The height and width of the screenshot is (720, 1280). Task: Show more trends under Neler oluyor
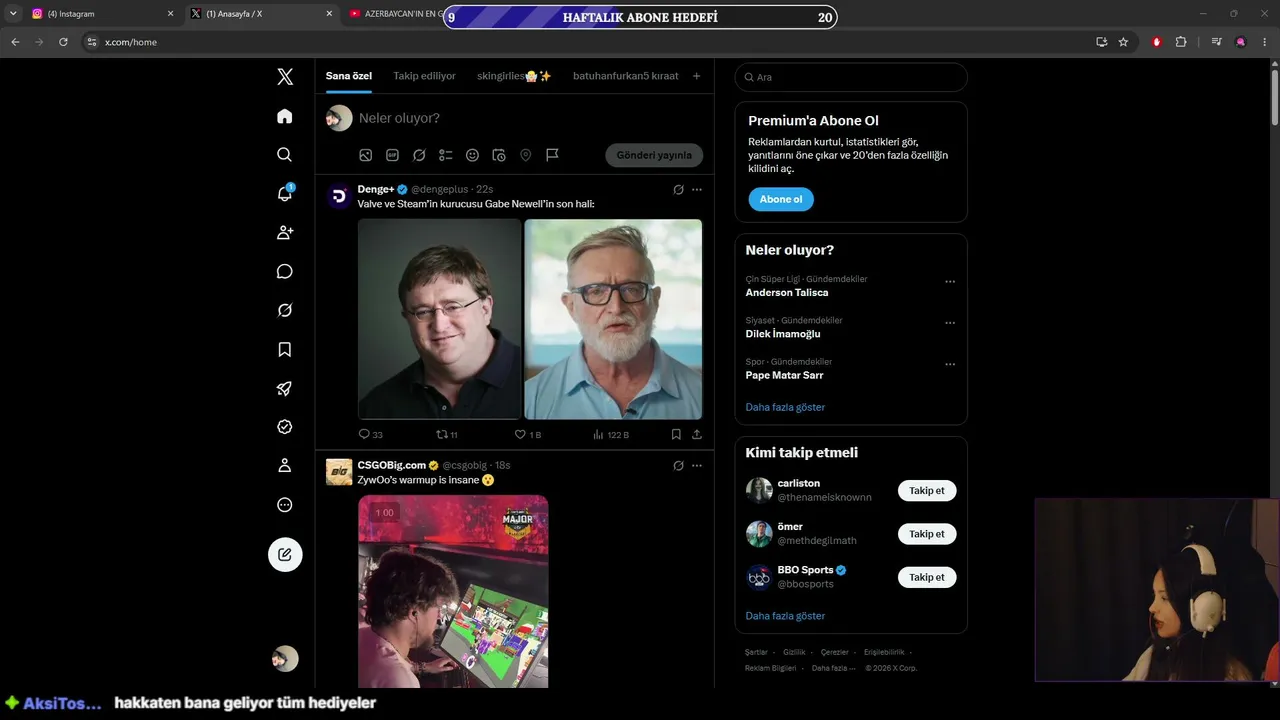tap(785, 407)
